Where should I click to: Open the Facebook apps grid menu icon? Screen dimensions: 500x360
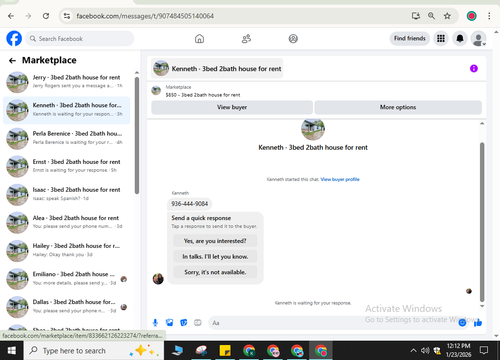coord(441,39)
